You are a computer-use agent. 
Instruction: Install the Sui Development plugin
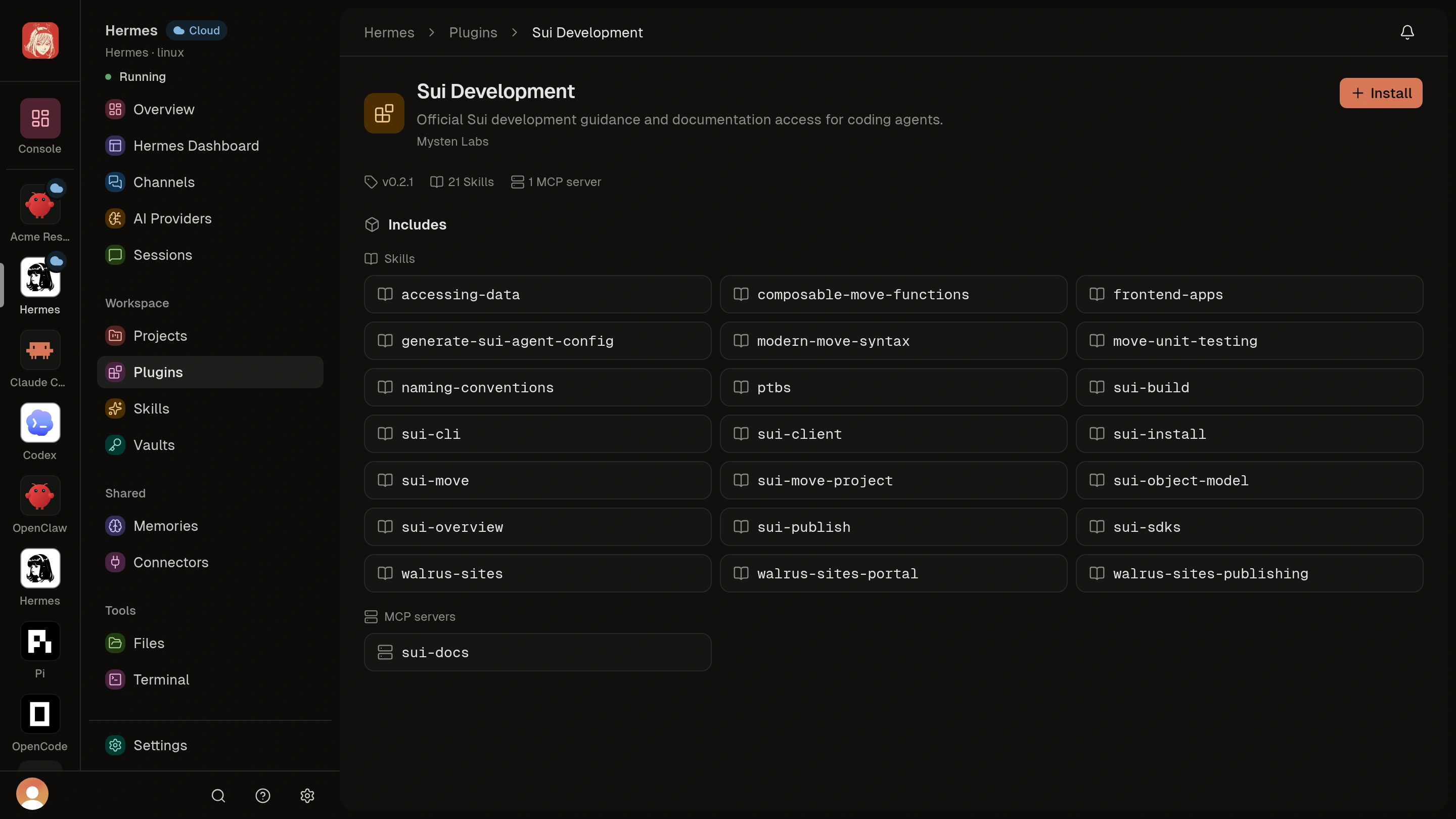click(x=1381, y=93)
